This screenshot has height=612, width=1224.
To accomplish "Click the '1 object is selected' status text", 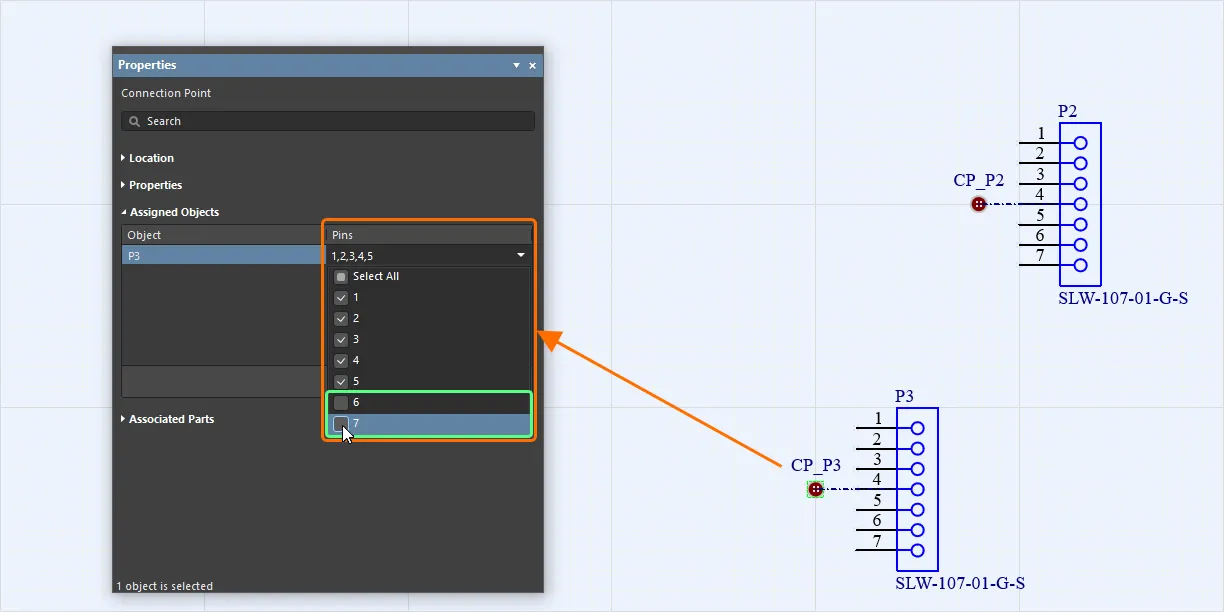I will coord(164,586).
